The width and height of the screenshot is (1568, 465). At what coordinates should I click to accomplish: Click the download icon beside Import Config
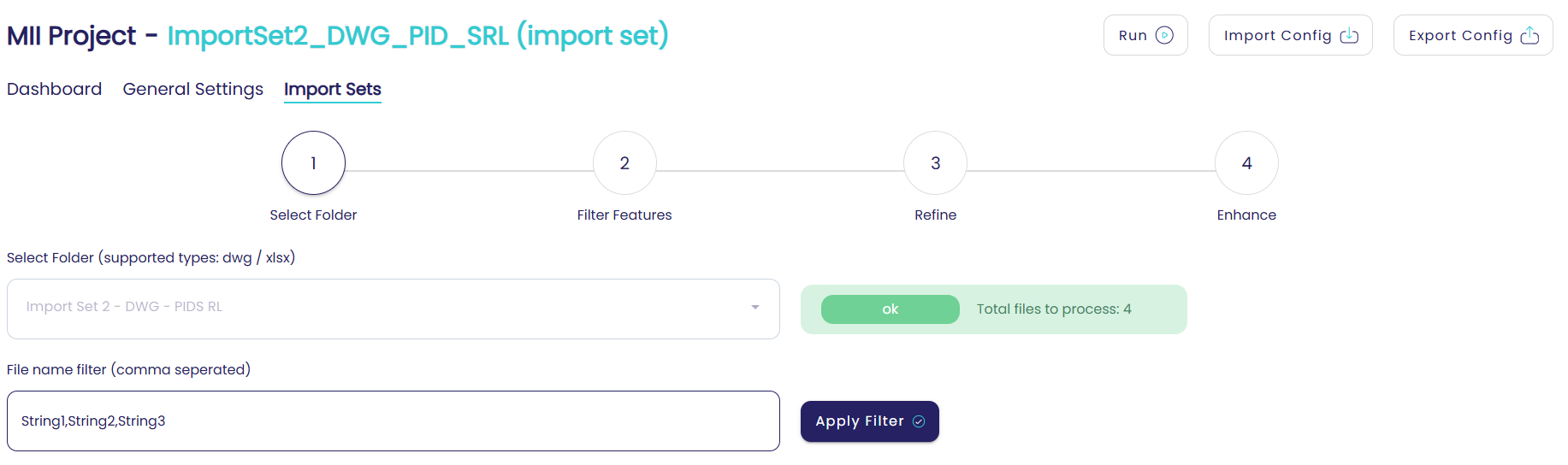point(1349,35)
